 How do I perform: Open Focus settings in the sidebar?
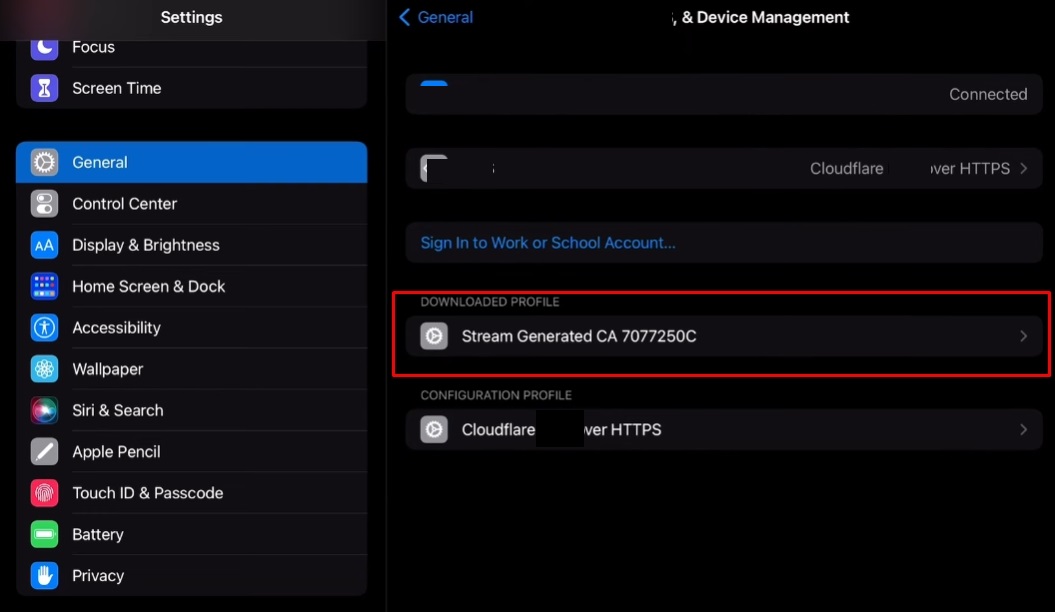coord(93,47)
